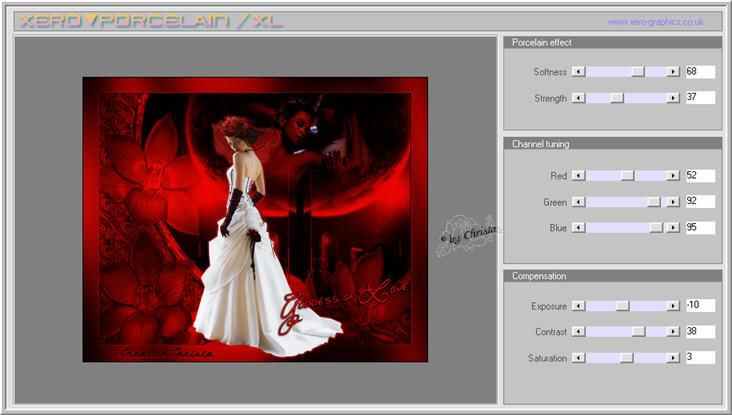Screen dimensions: 732x415
Task: Decrease Blue channel with left arrow
Action: pos(578,227)
